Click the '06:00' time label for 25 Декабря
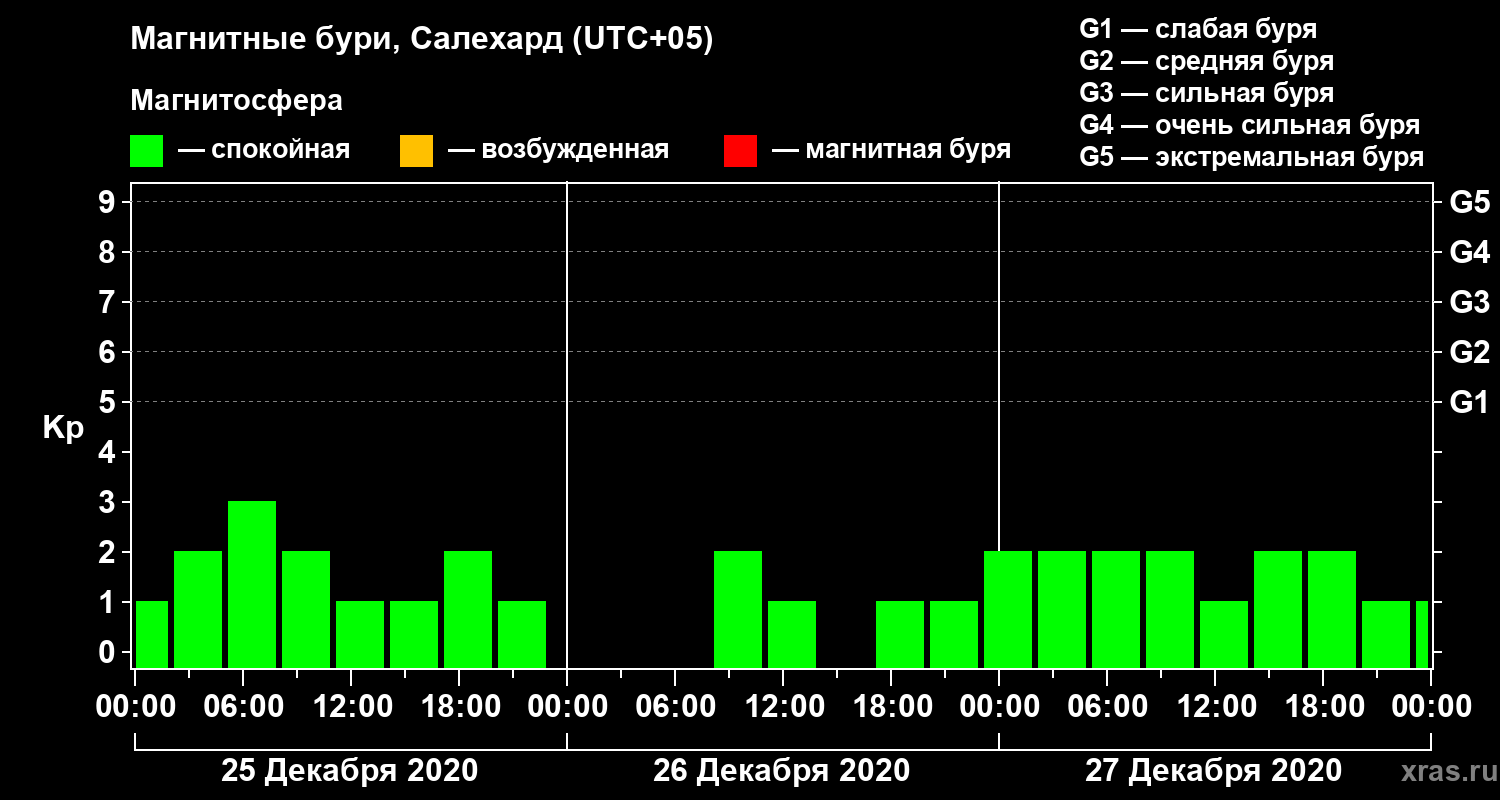This screenshot has width=1500, height=800. pyautogui.click(x=243, y=707)
